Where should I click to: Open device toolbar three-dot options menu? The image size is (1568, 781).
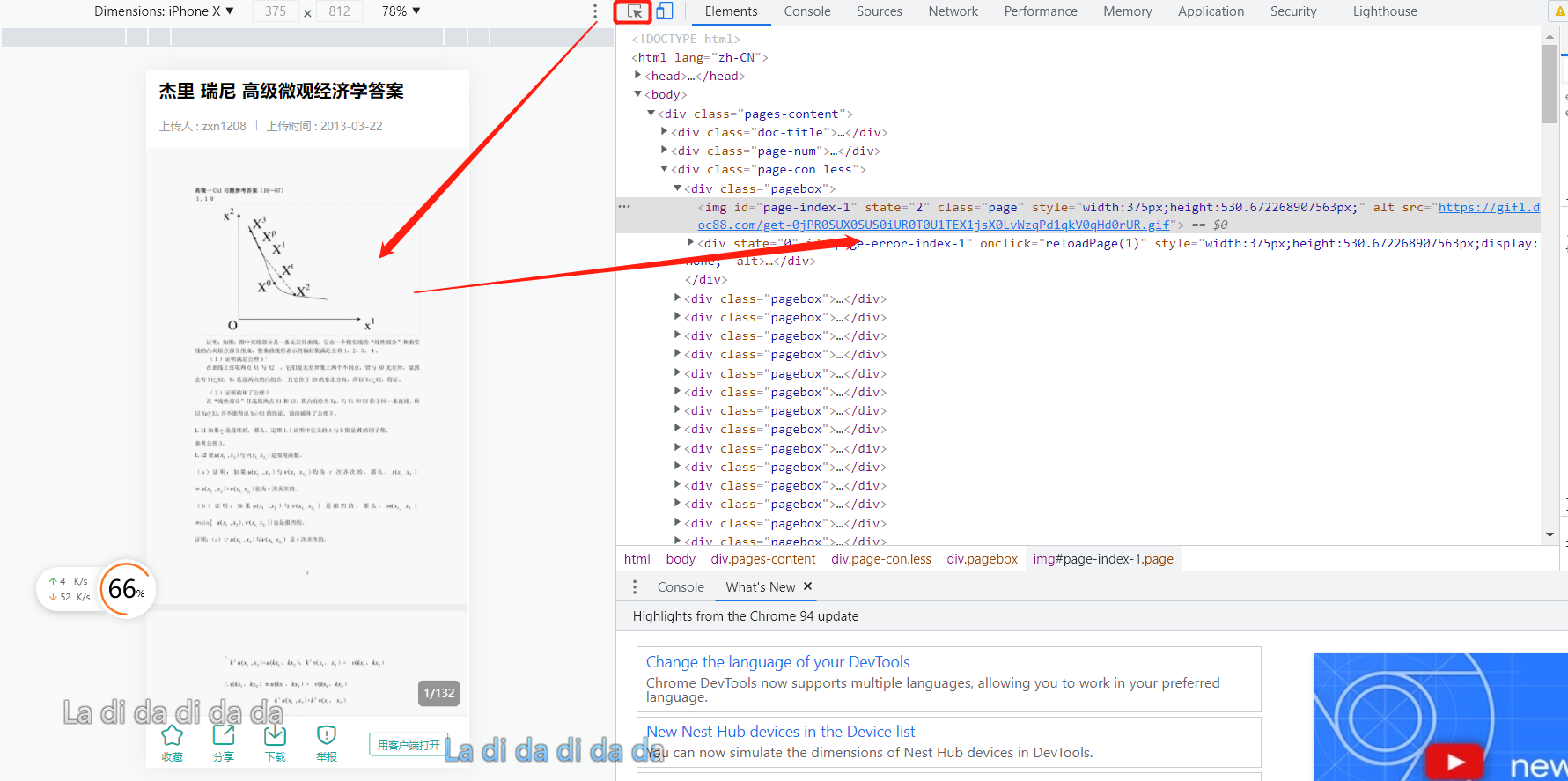tap(595, 11)
